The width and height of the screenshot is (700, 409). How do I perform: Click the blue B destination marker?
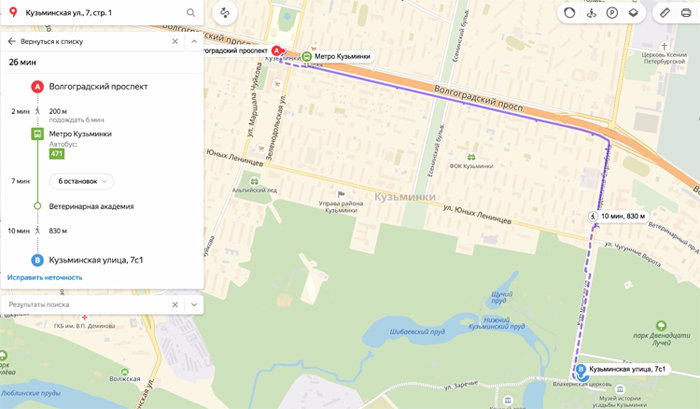581,370
